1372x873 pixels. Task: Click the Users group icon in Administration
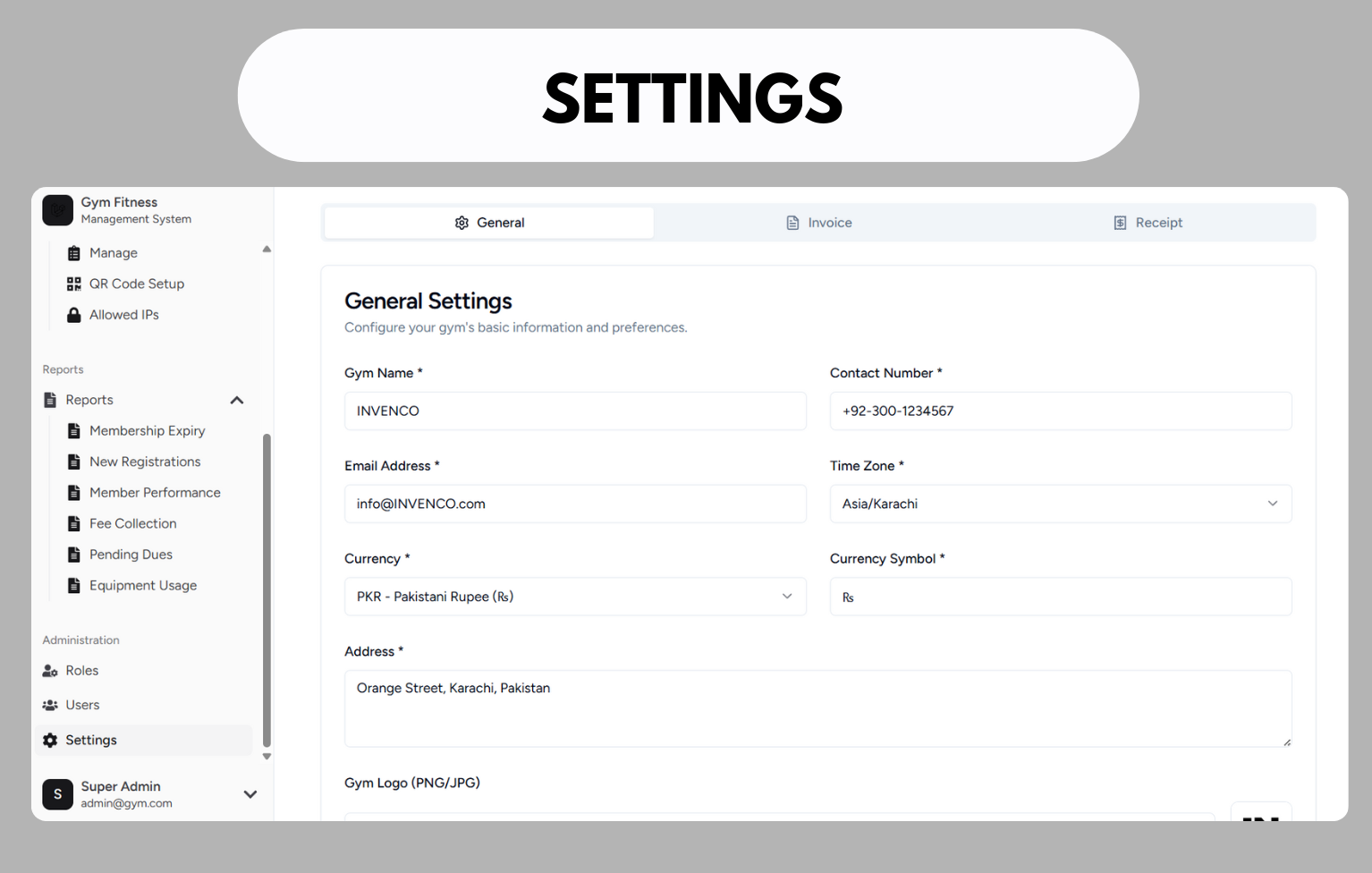coord(49,705)
